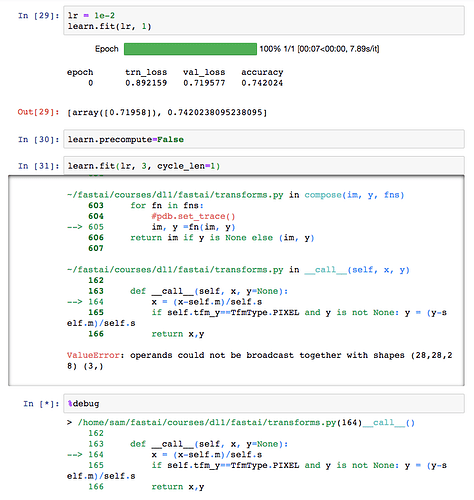Screen dimensions: 474x500
Task: Click the code cell with lr = 1e-2
Action: coord(264,21)
